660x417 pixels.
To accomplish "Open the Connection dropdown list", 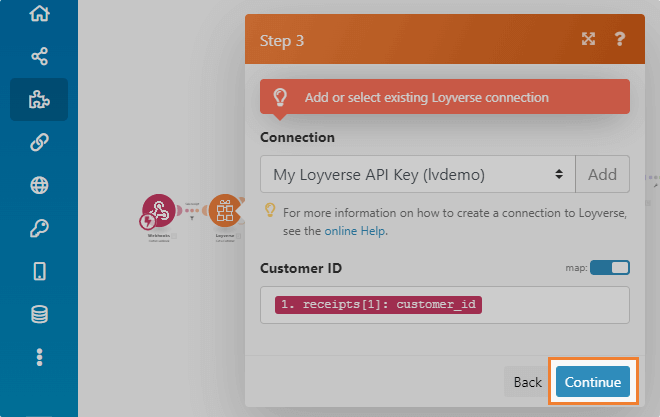I will click(x=418, y=174).
